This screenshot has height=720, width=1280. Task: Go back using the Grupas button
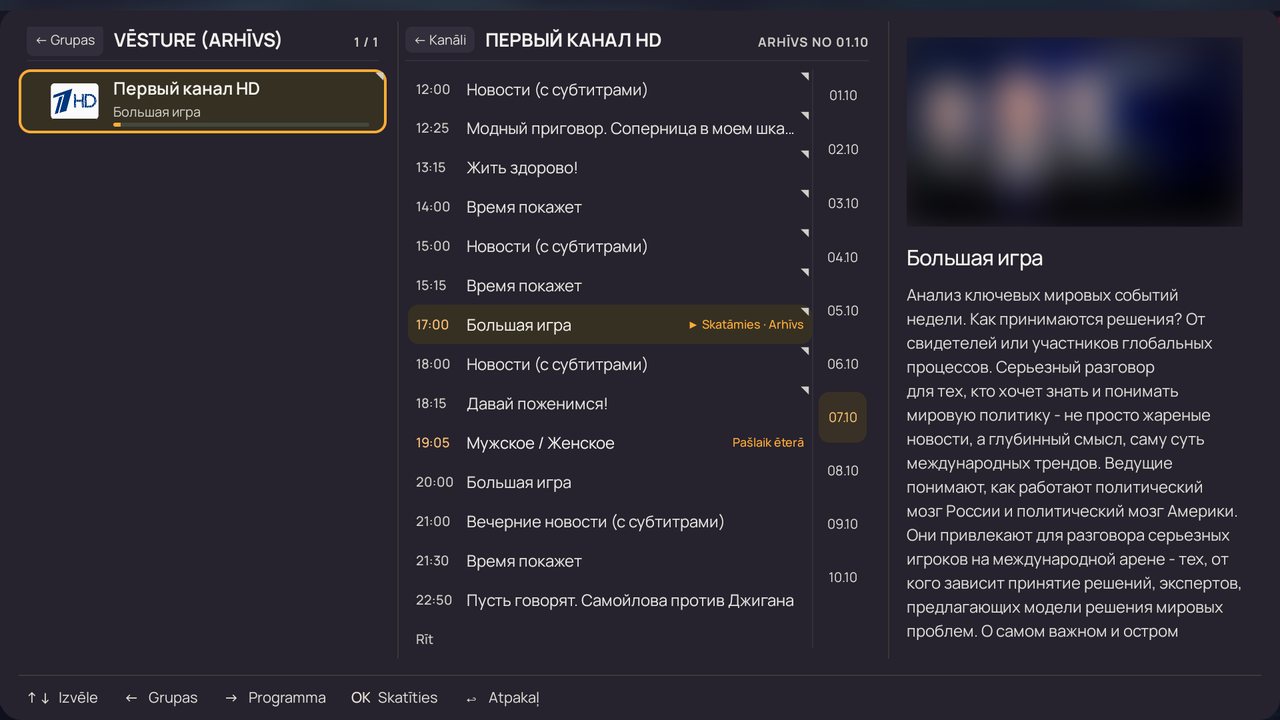(65, 40)
